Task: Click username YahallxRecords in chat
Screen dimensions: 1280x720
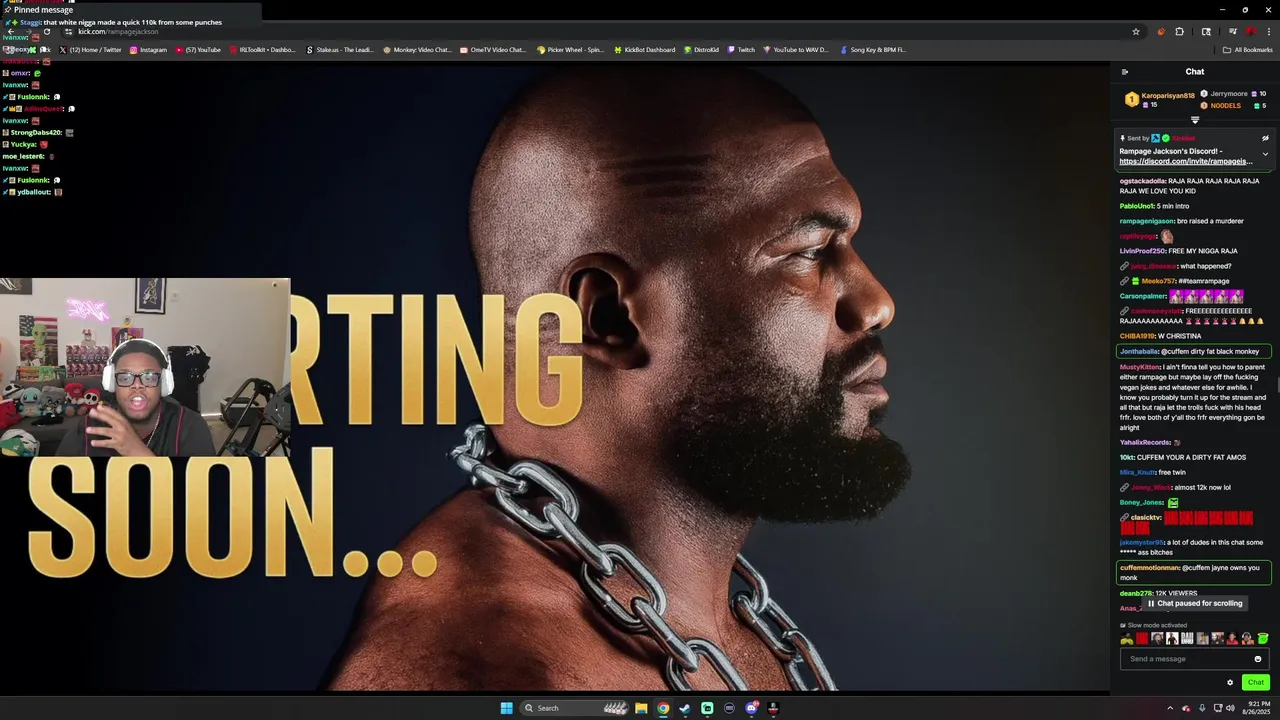Action: coord(1145,442)
